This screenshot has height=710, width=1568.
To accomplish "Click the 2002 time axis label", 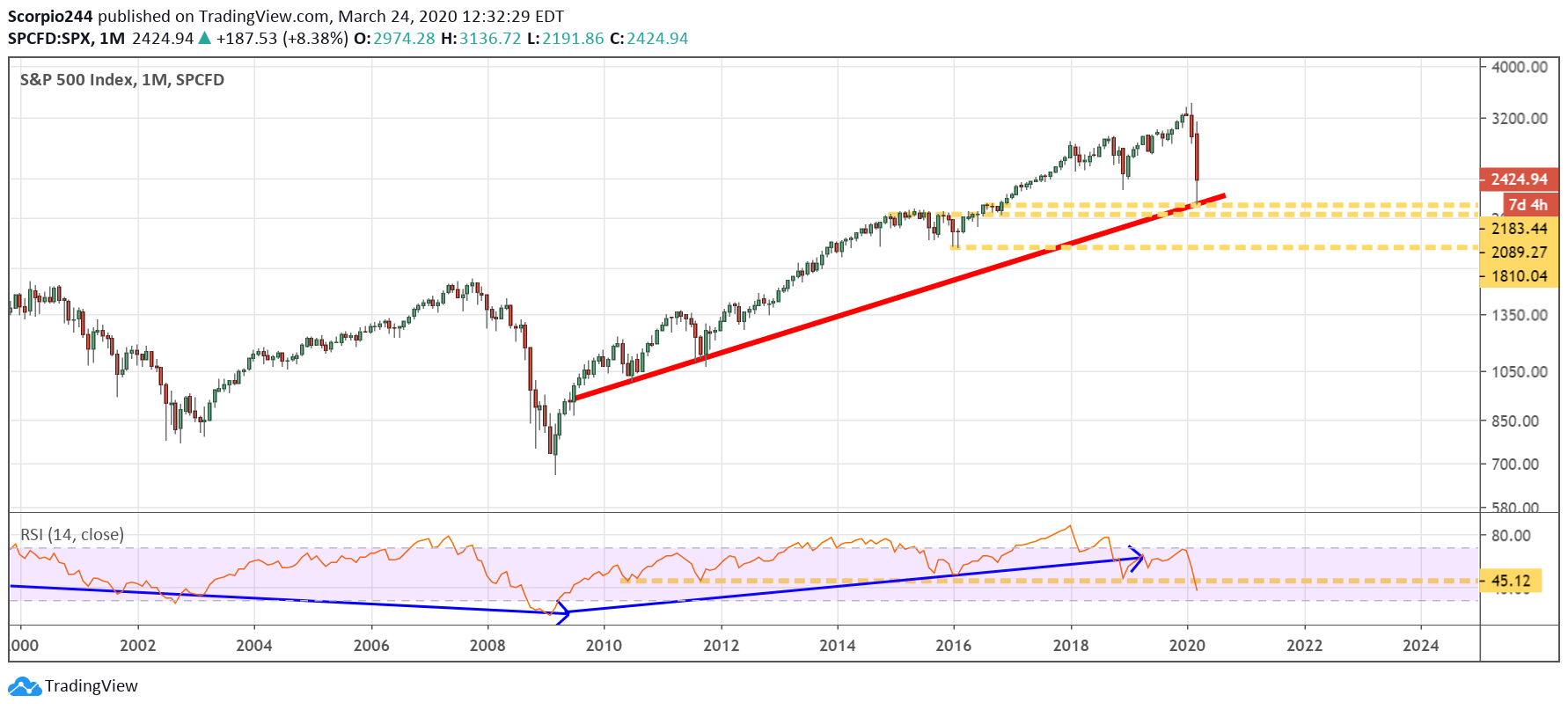I will pyautogui.click(x=138, y=646).
